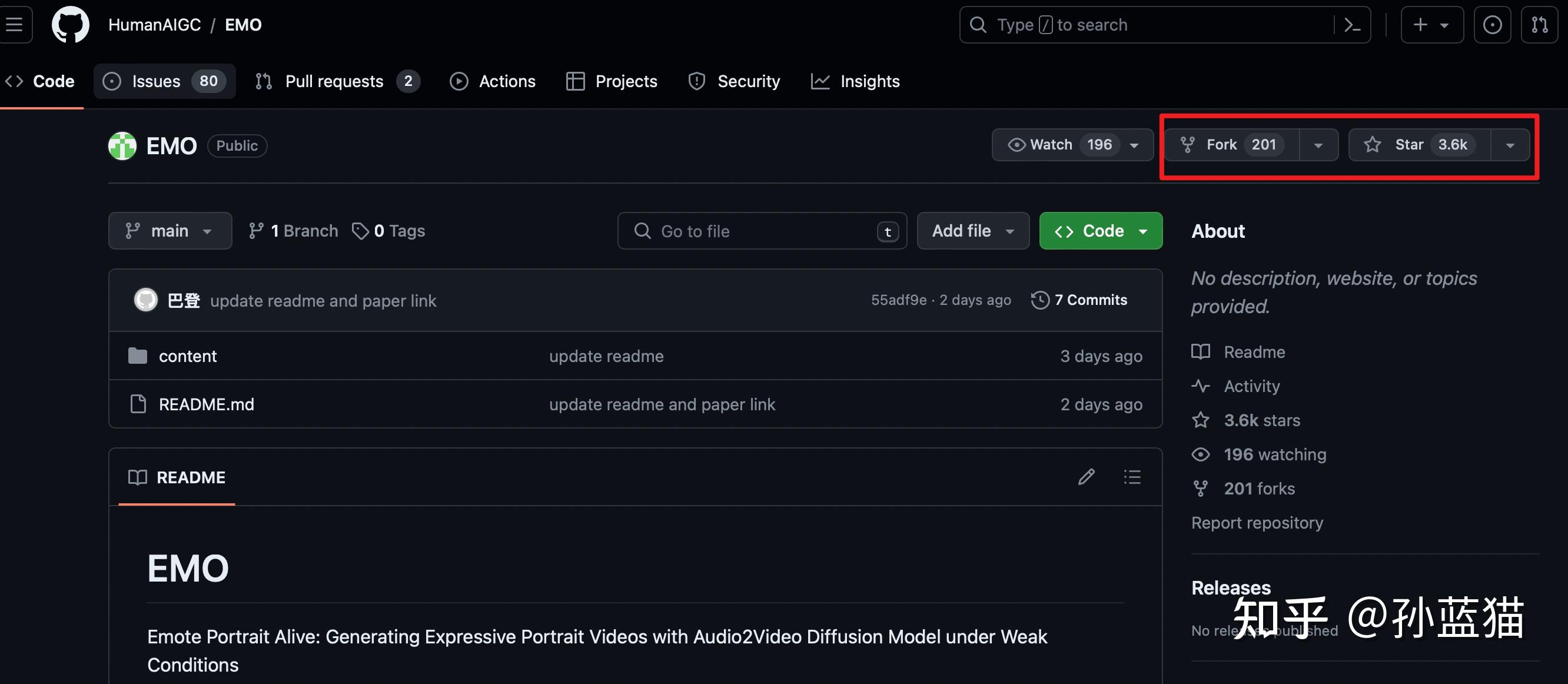Open the Projects tab
1568x684 pixels.
(x=612, y=82)
